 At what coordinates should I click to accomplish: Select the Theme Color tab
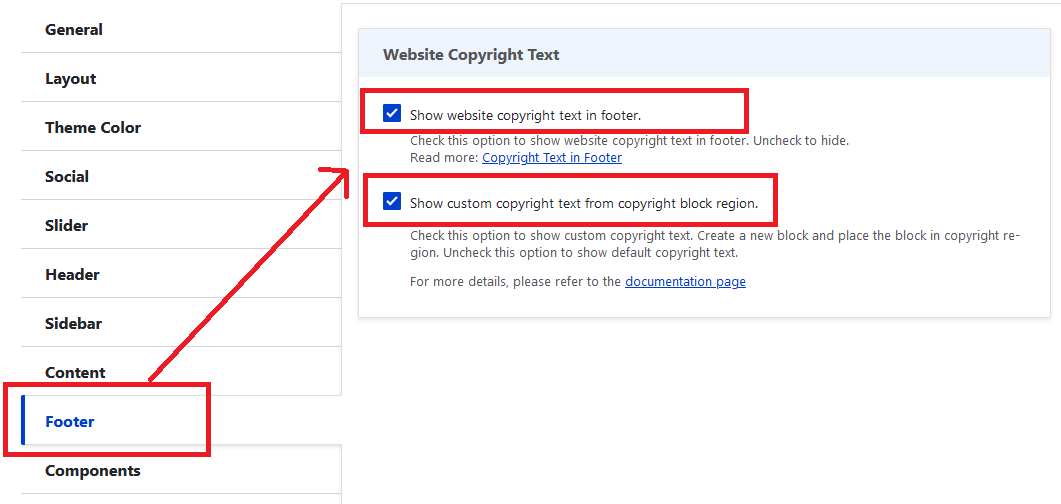coord(93,128)
